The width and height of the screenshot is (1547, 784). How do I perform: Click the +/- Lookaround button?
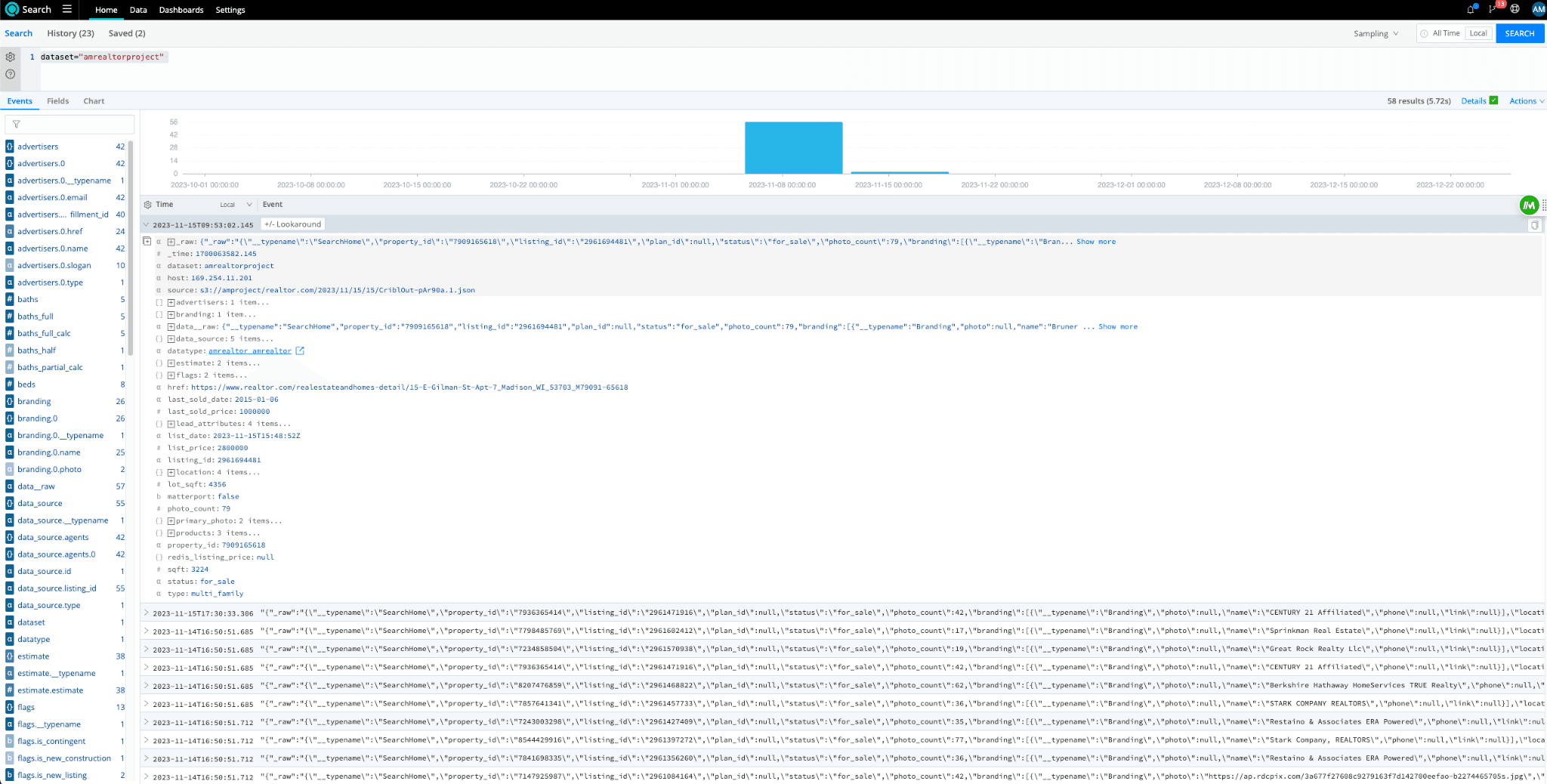(293, 224)
